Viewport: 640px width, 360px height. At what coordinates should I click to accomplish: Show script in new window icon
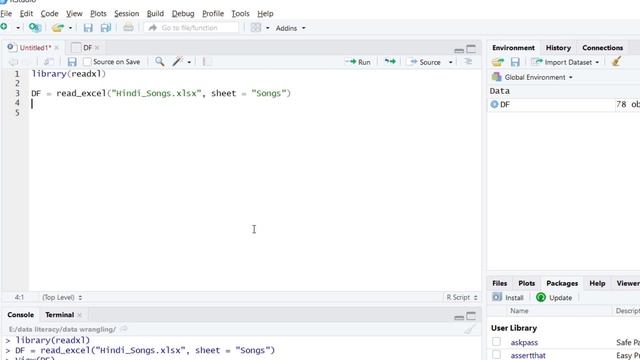pos(49,62)
